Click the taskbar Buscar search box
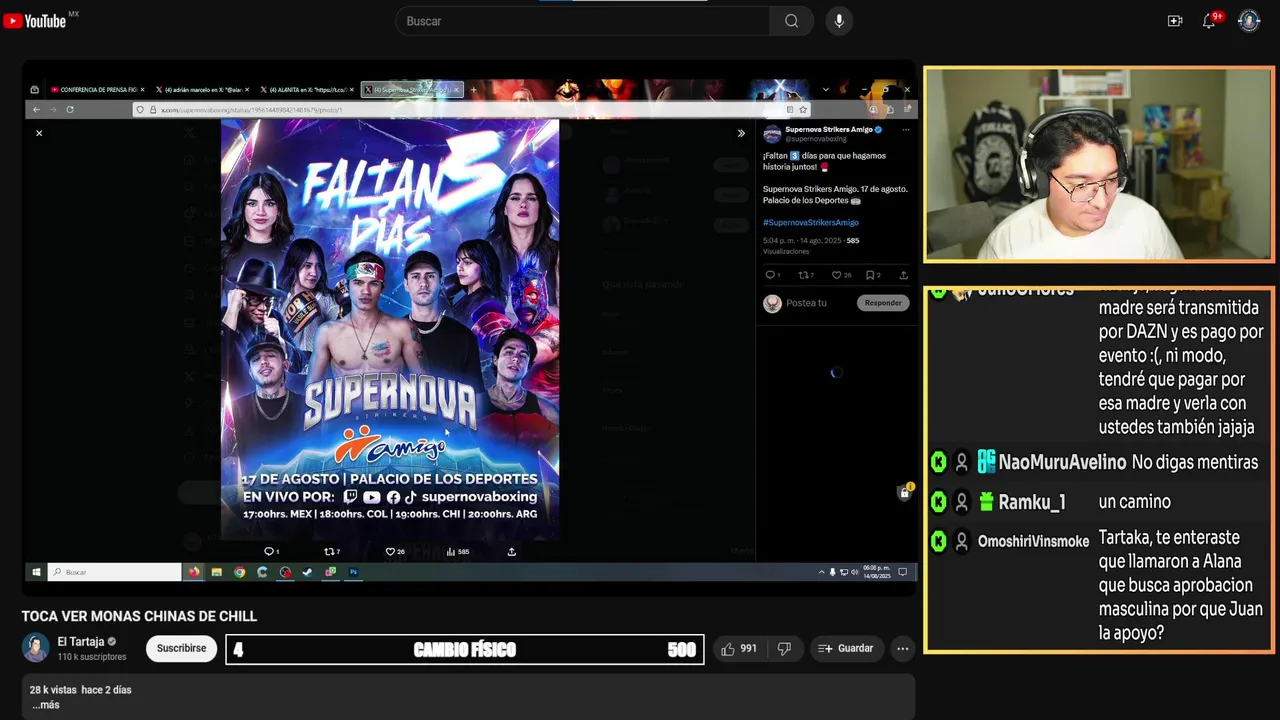The height and width of the screenshot is (720, 1280). (114, 572)
